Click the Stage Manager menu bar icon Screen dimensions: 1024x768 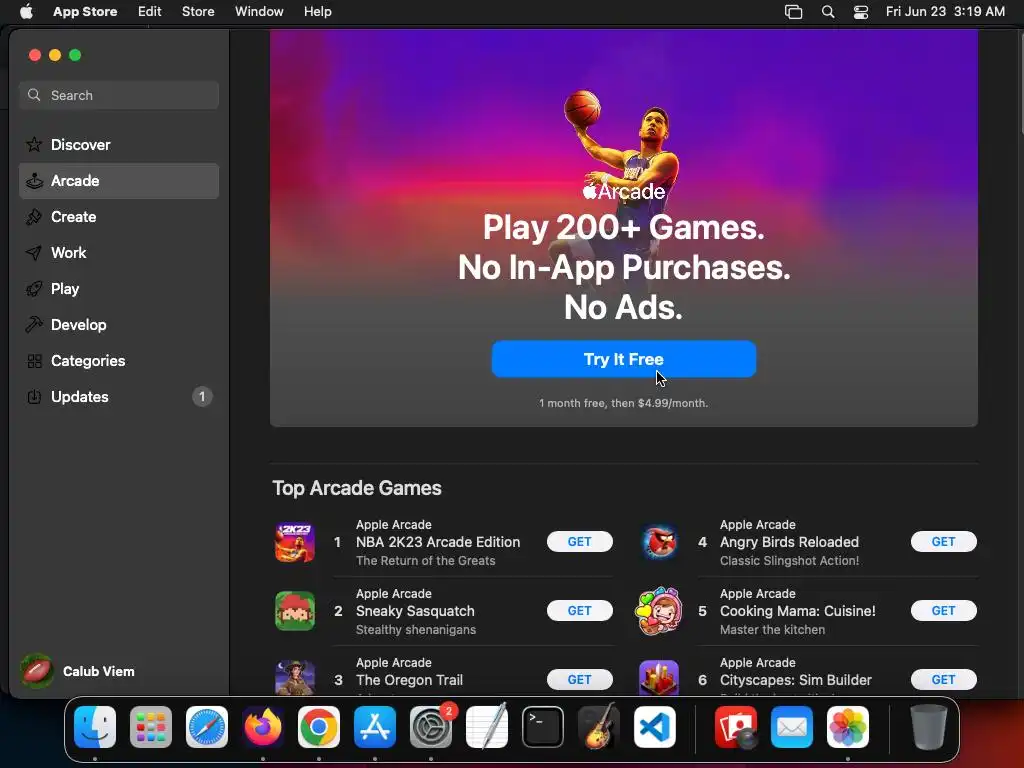(x=793, y=12)
